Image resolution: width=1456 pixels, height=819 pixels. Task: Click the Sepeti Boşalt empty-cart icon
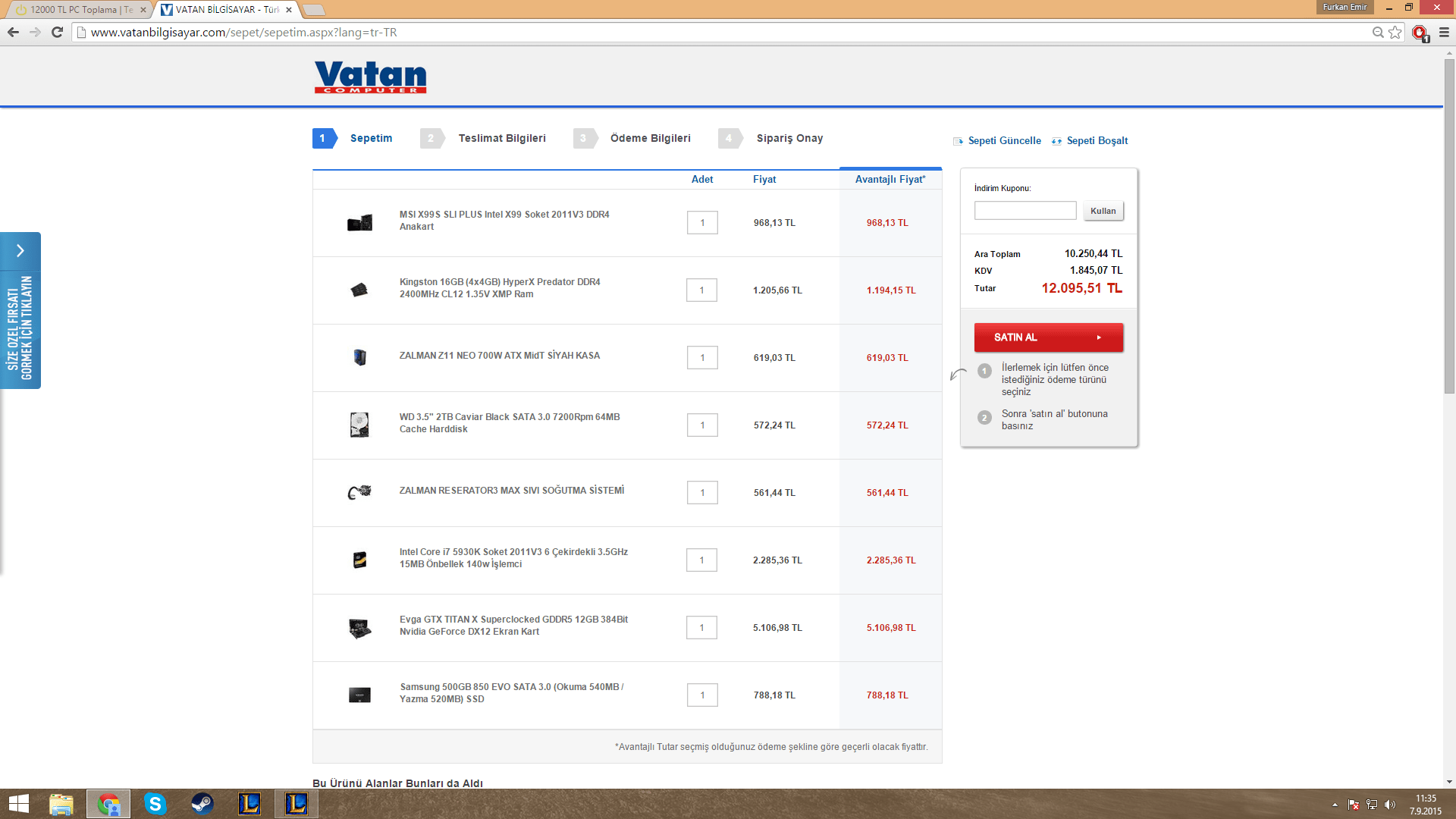(x=1056, y=141)
